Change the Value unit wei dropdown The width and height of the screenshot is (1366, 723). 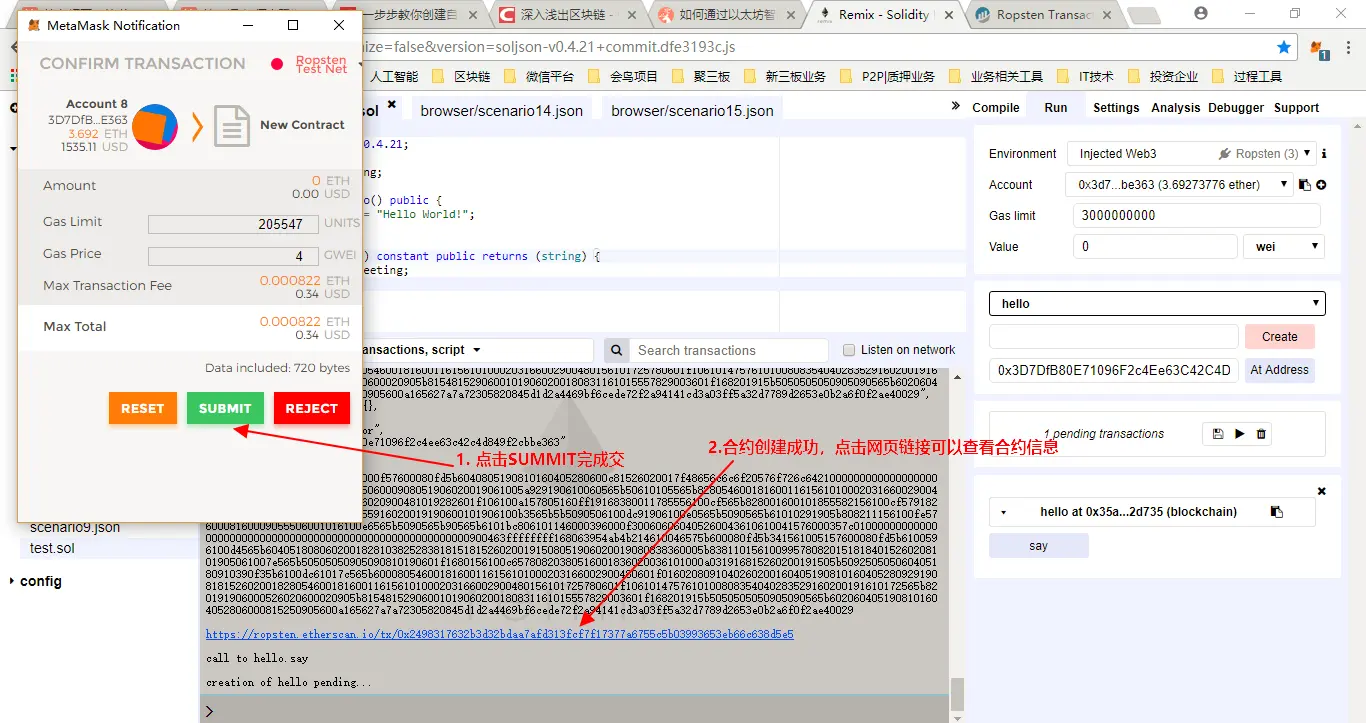(x=1284, y=246)
